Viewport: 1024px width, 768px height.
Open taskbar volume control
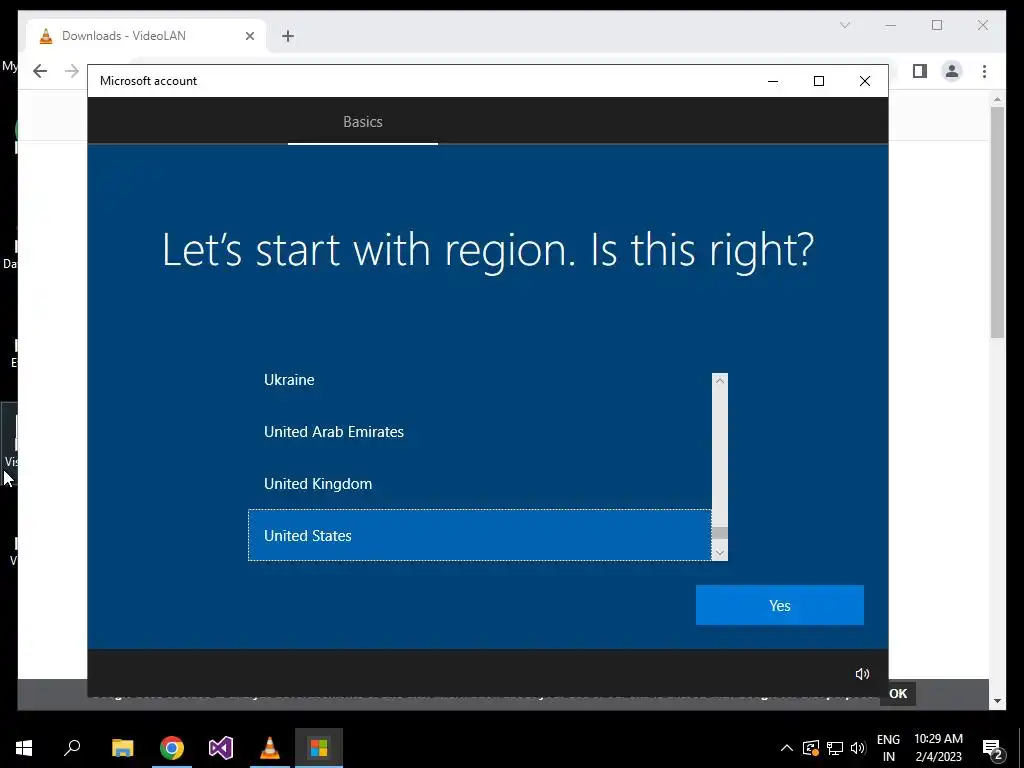point(858,748)
